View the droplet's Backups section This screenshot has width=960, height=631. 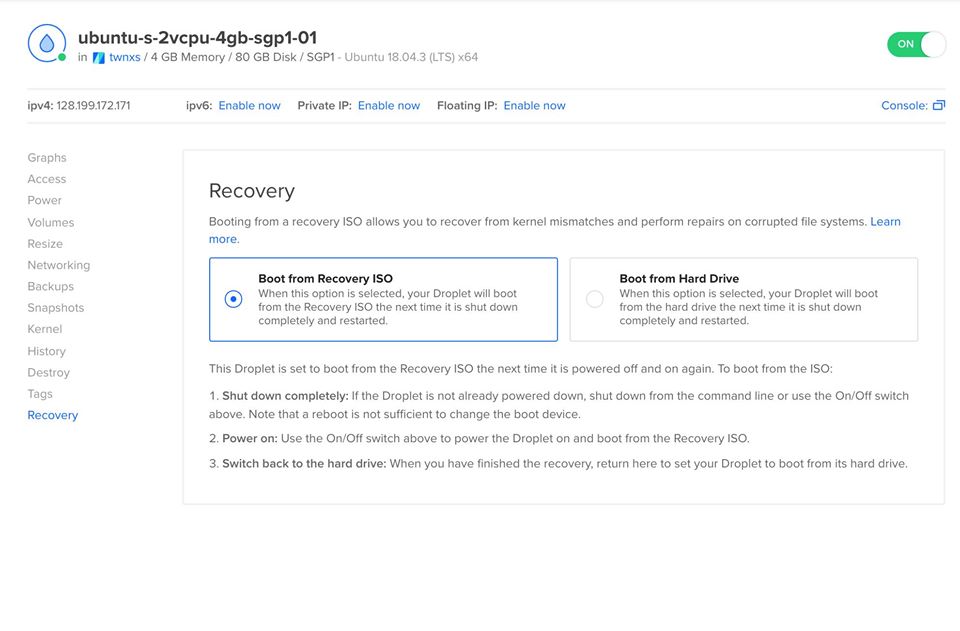point(51,286)
